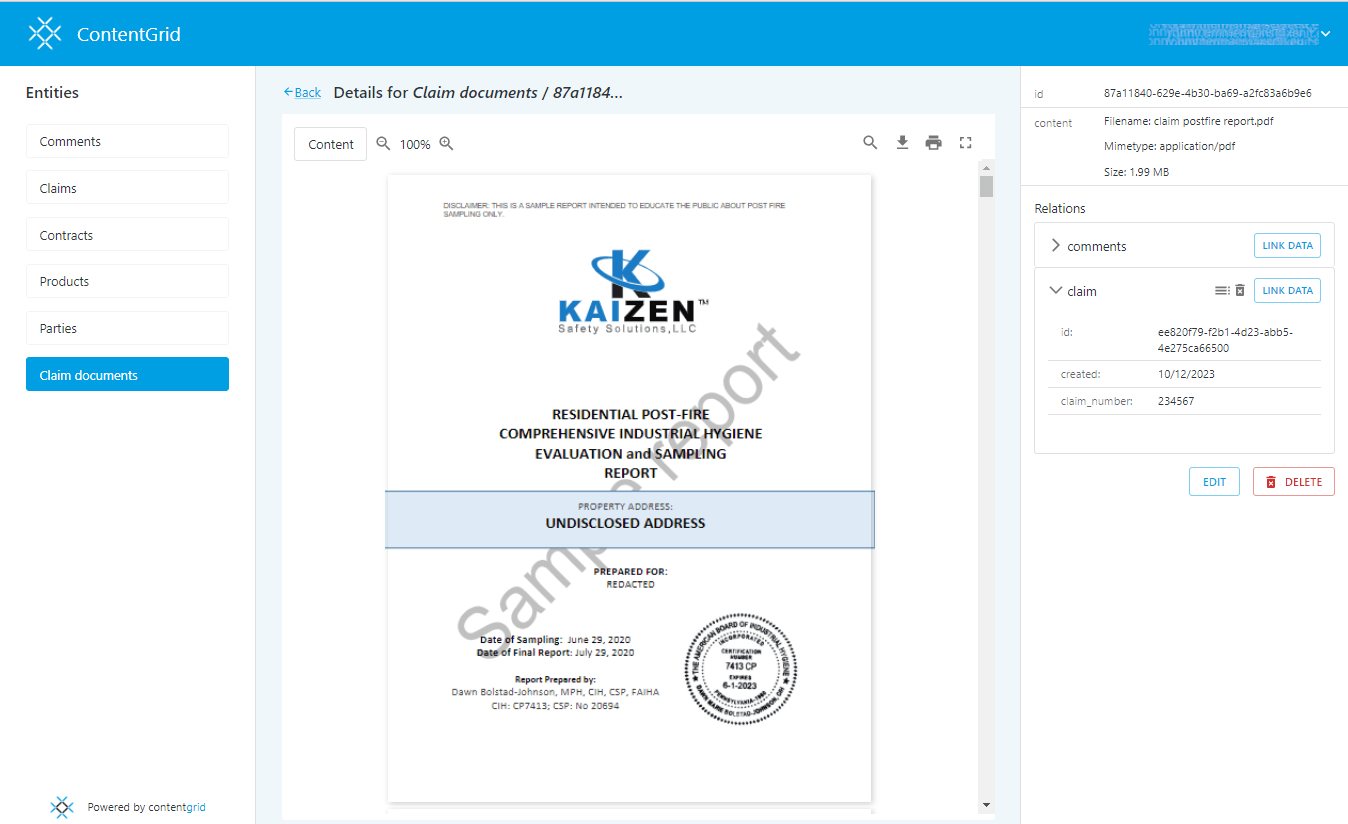Open search in the PDF viewer
This screenshot has height=824, width=1348.
tap(870, 143)
